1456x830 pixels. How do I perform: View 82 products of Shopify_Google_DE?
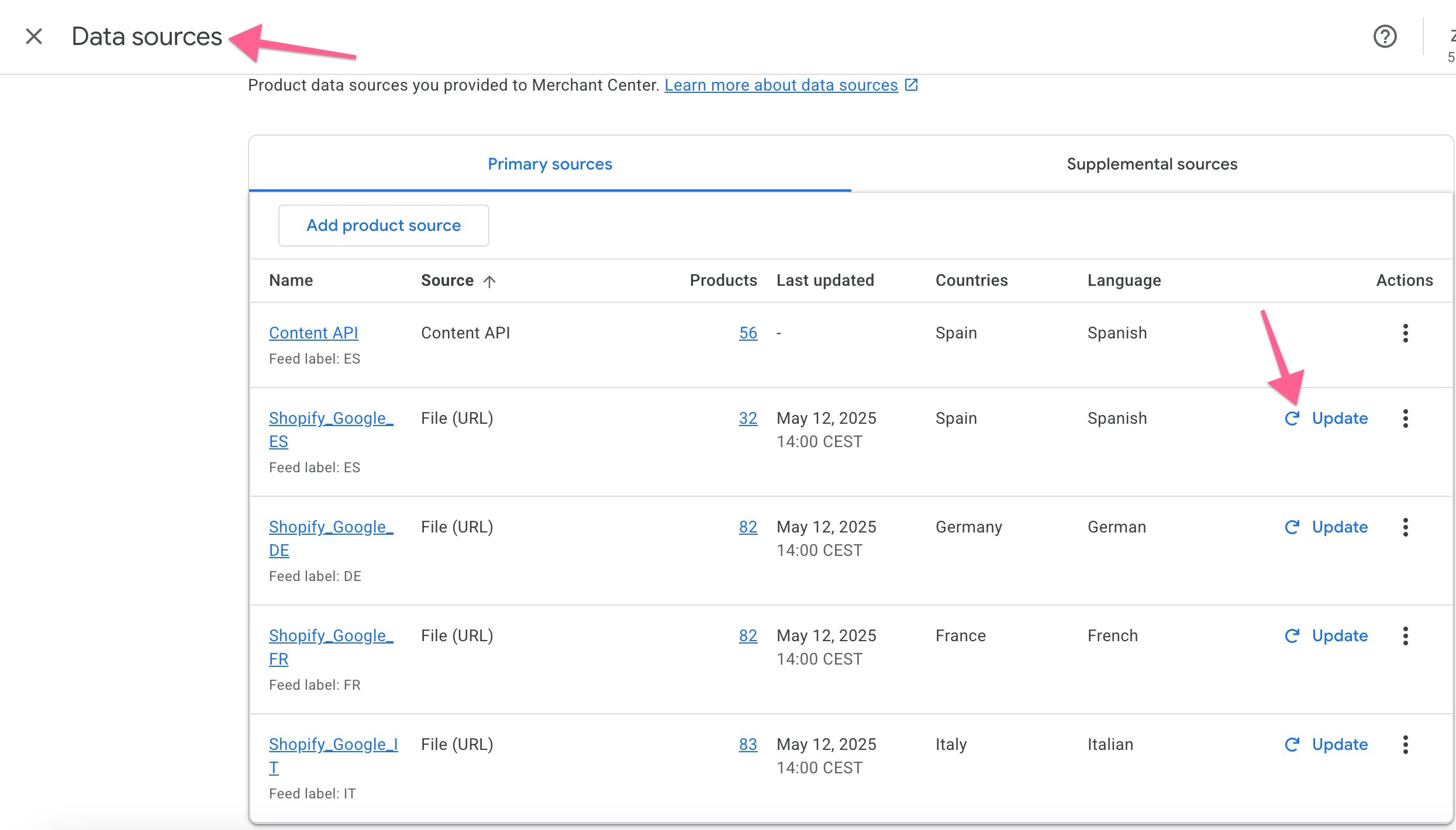tap(748, 527)
